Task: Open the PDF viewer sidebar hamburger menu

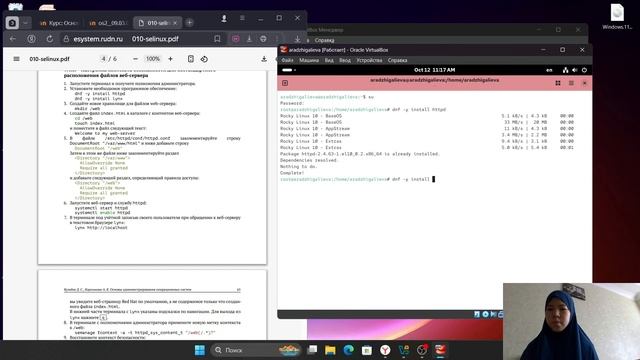Action: (x=16, y=59)
